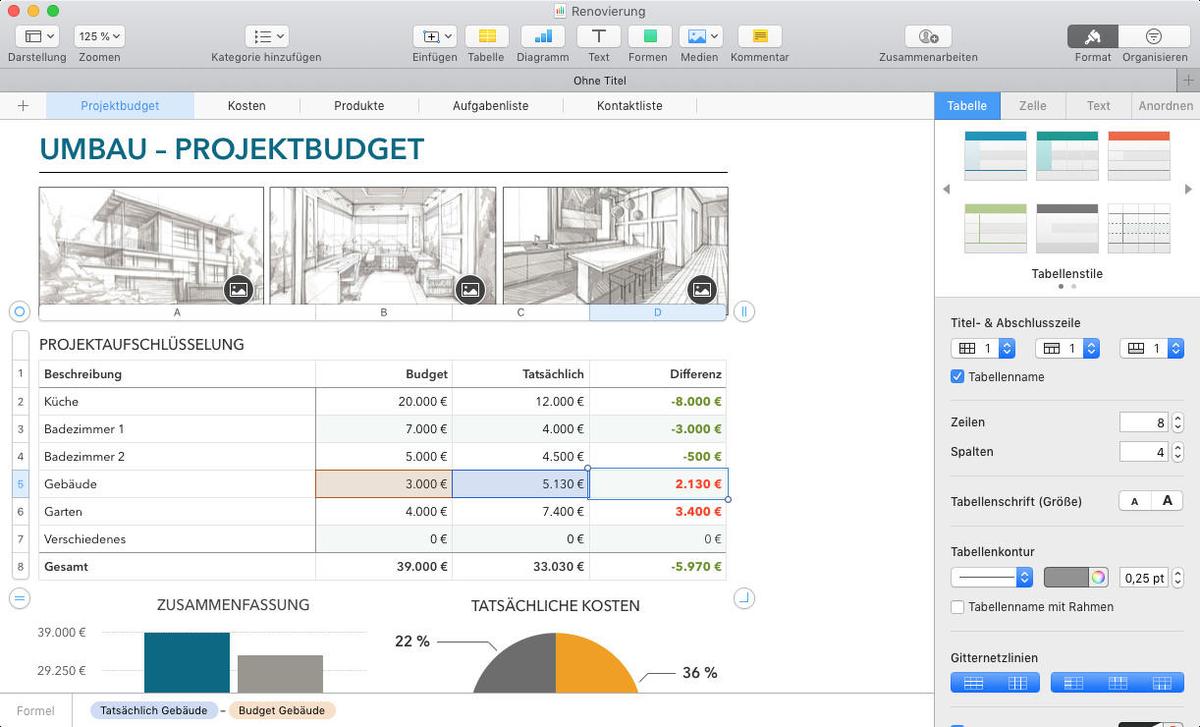Click the Budget Gebäude formula token
1200x727 pixels.
click(x=283, y=710)
